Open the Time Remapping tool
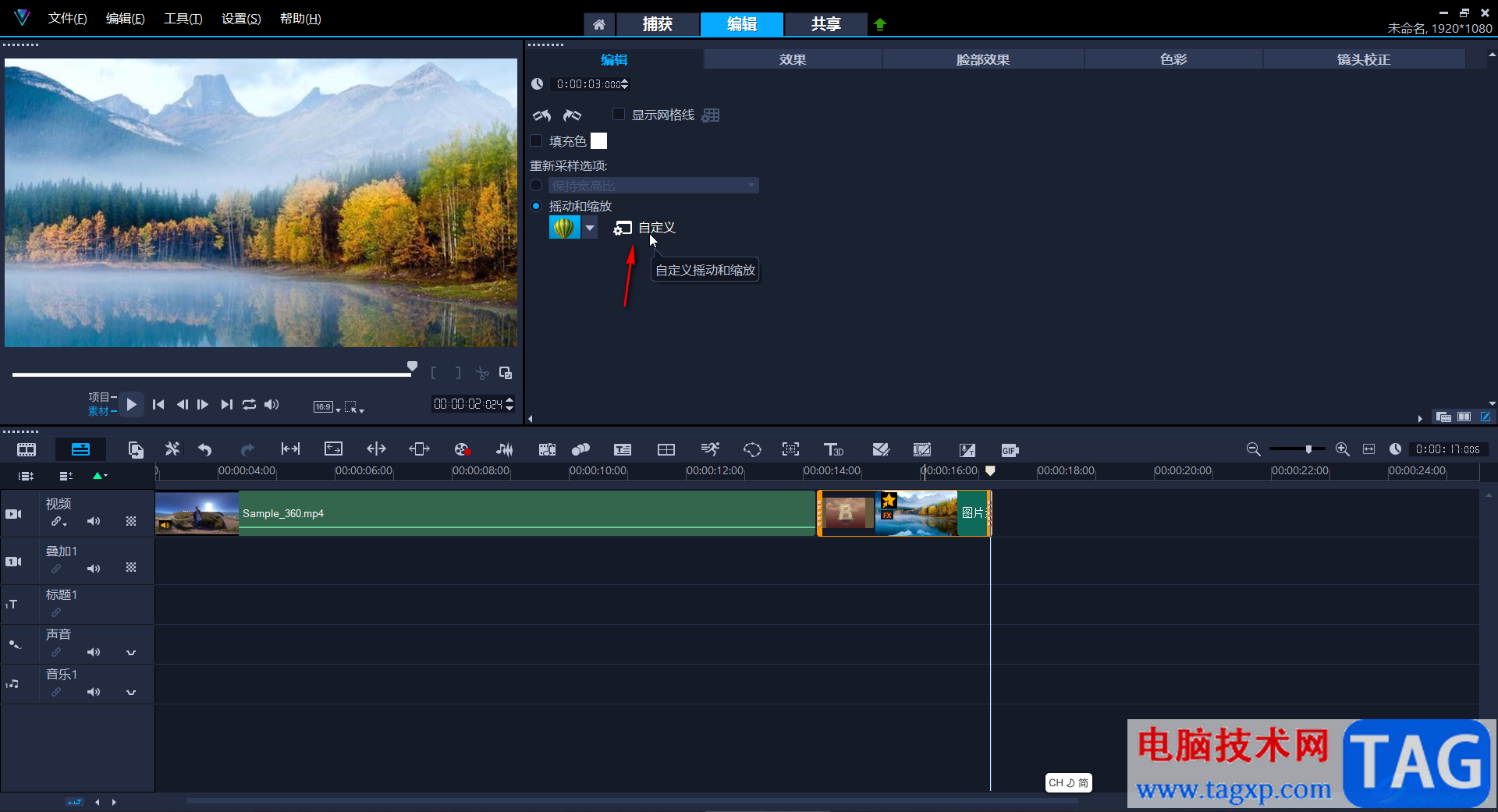Screen dimensions: 1498x812 click(709, 449)
